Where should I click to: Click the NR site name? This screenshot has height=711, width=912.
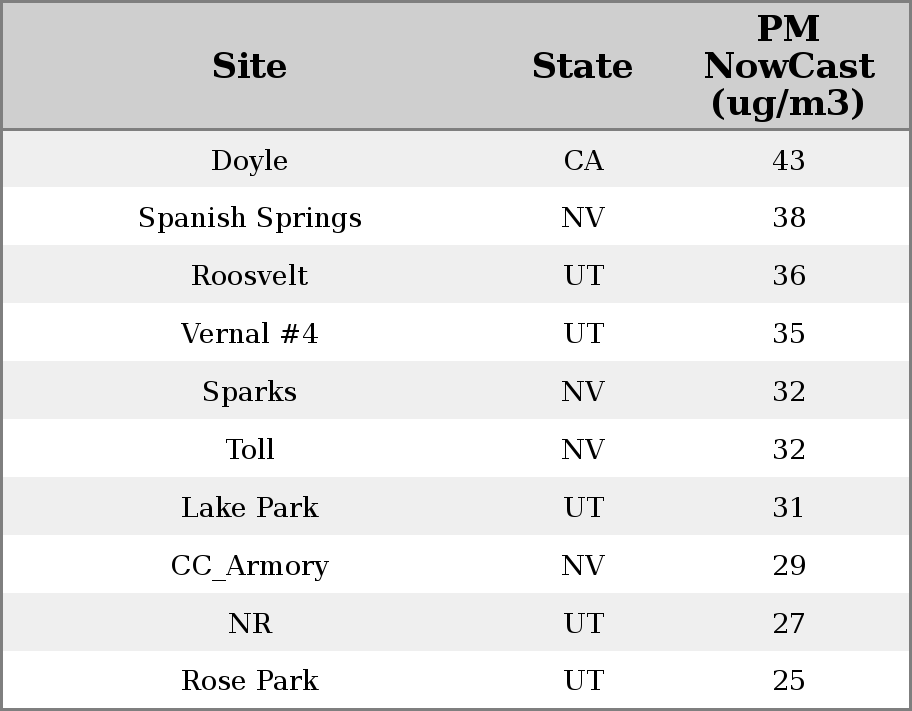coord(250,624)
